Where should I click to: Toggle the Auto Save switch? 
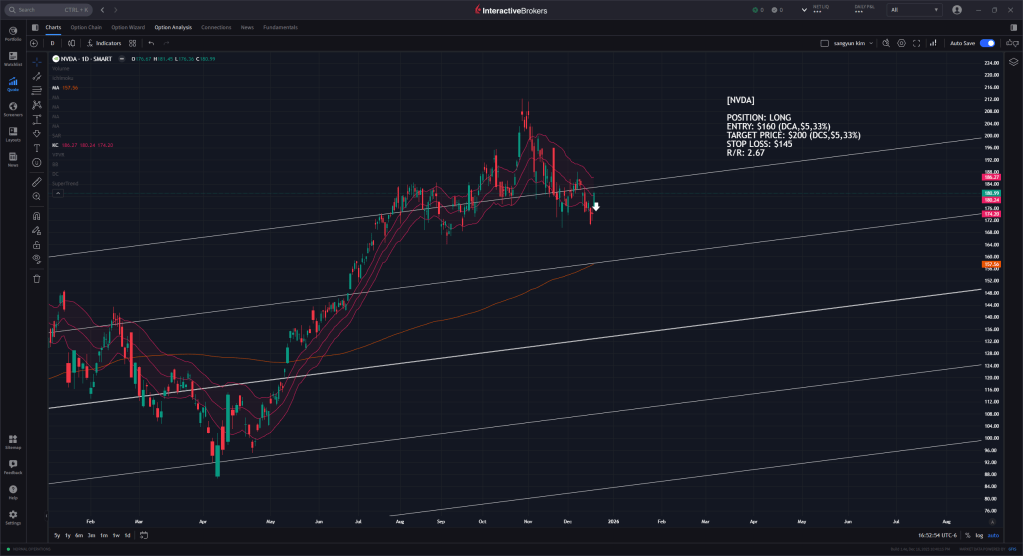point(987,43)
